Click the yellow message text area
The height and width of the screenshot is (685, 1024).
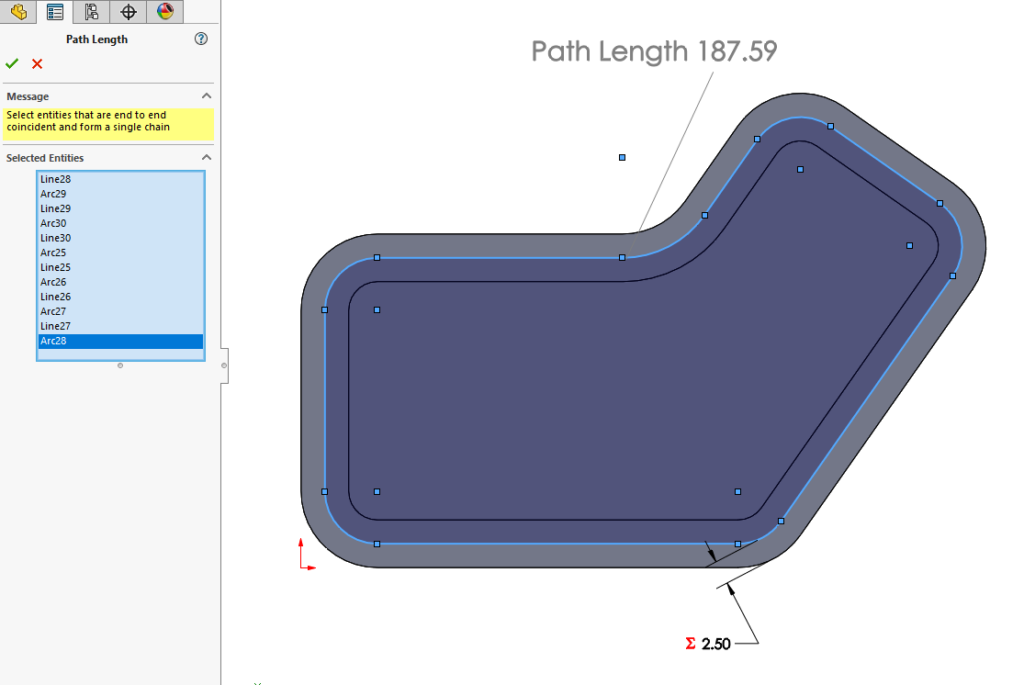point(104,121)
